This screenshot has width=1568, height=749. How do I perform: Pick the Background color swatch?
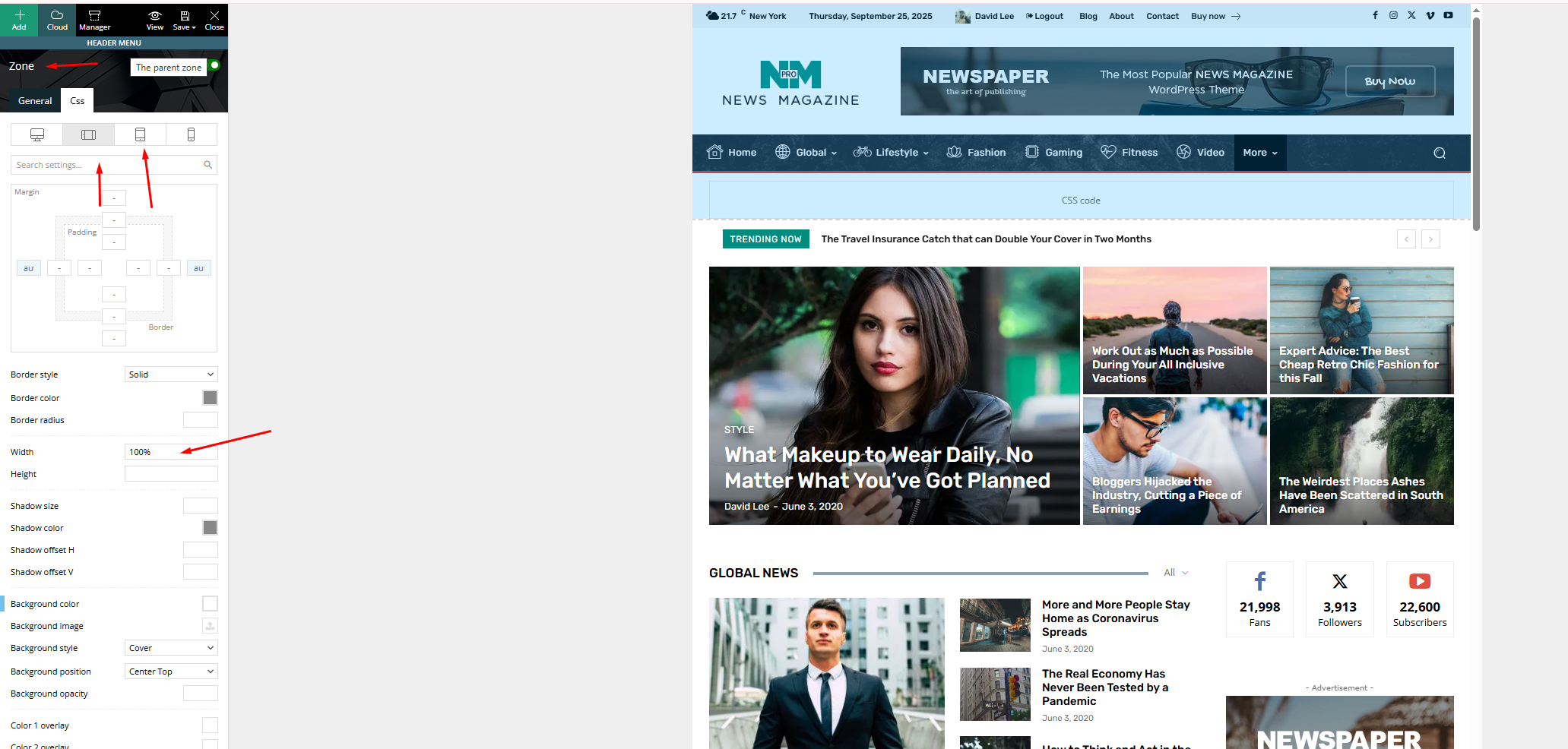210,604
